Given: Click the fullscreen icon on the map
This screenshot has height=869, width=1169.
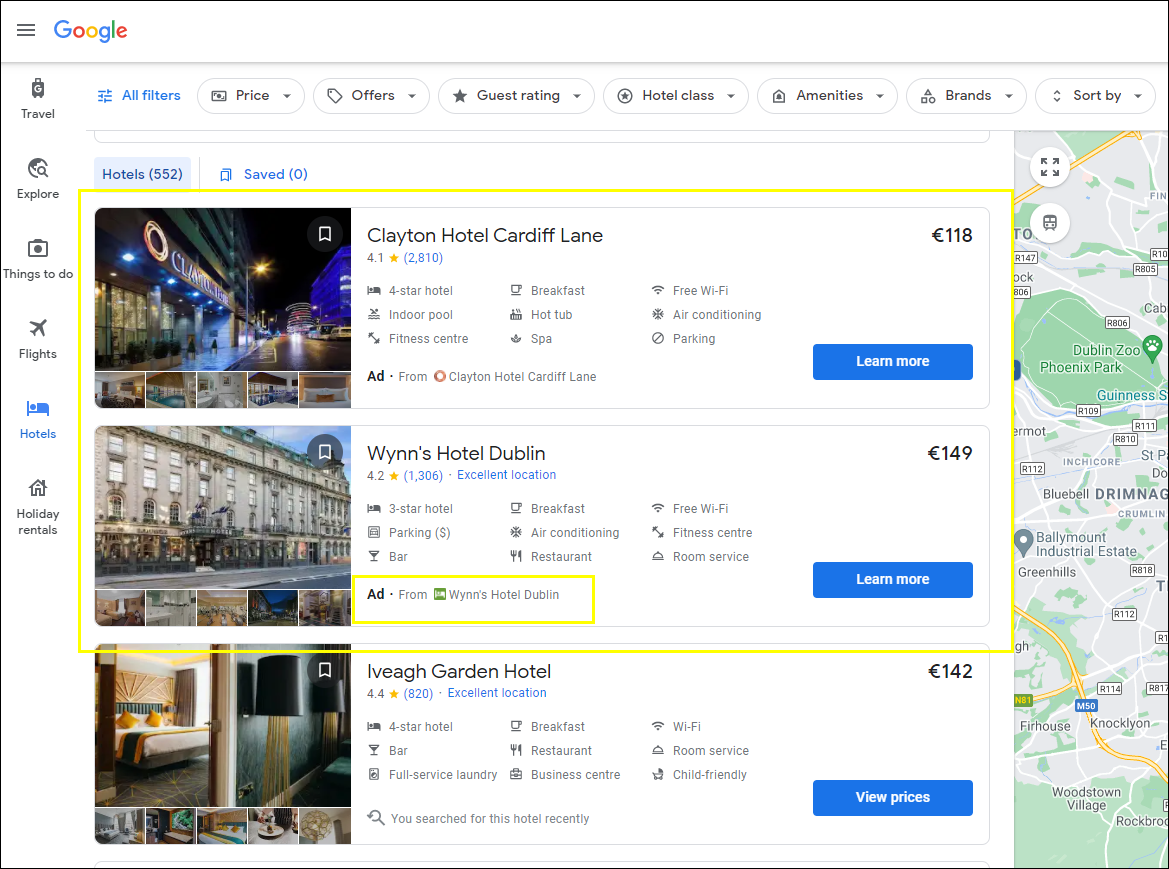Looking at the screenshot, I should 1049,167.
